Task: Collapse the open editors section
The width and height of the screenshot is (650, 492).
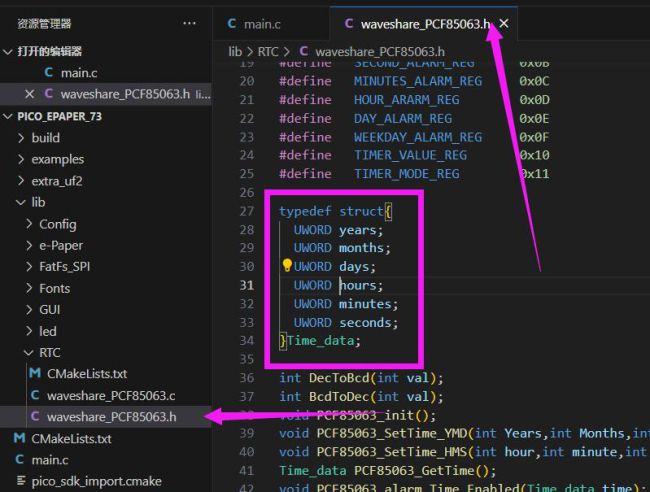Action: pos(7,52)
